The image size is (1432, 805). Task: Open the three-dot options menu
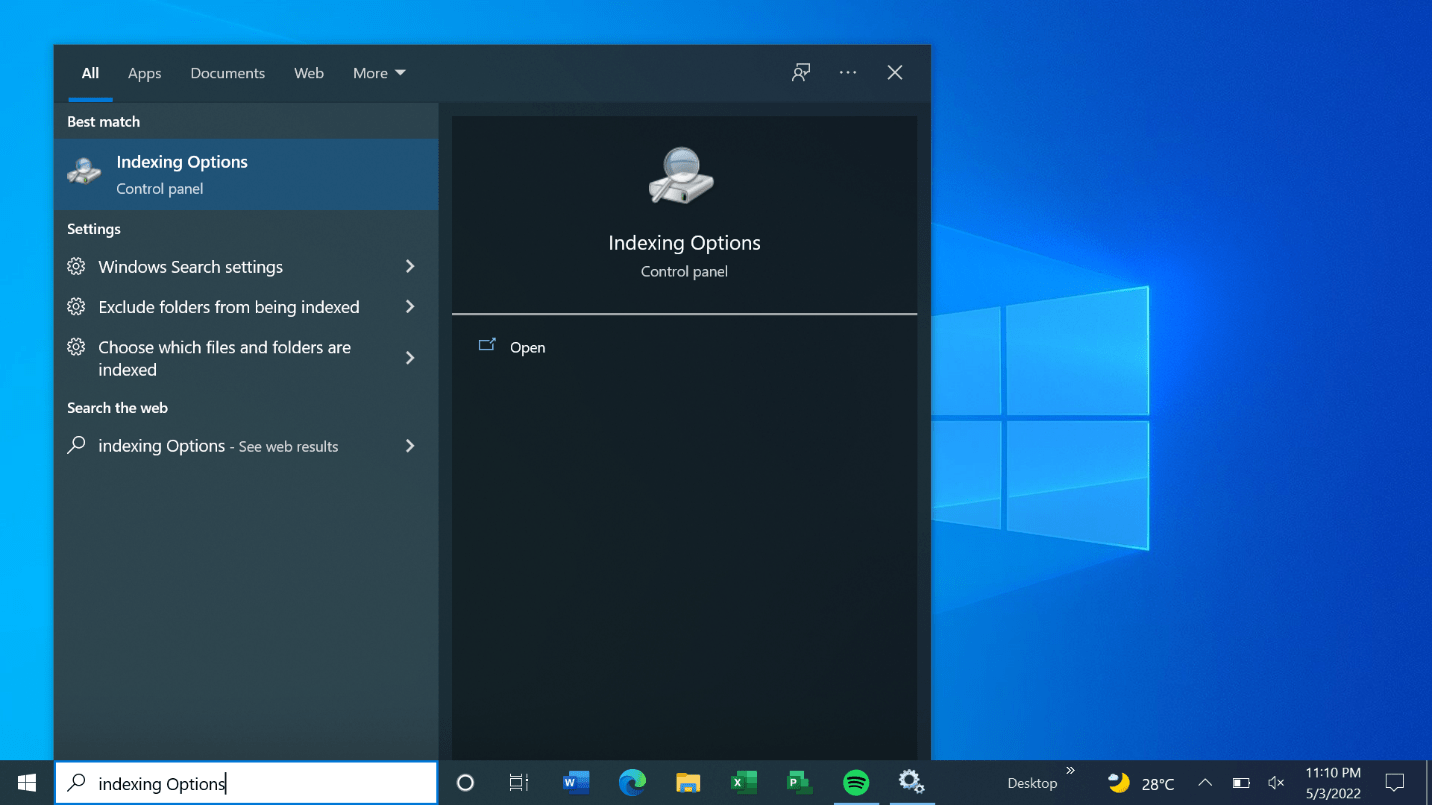848,73
